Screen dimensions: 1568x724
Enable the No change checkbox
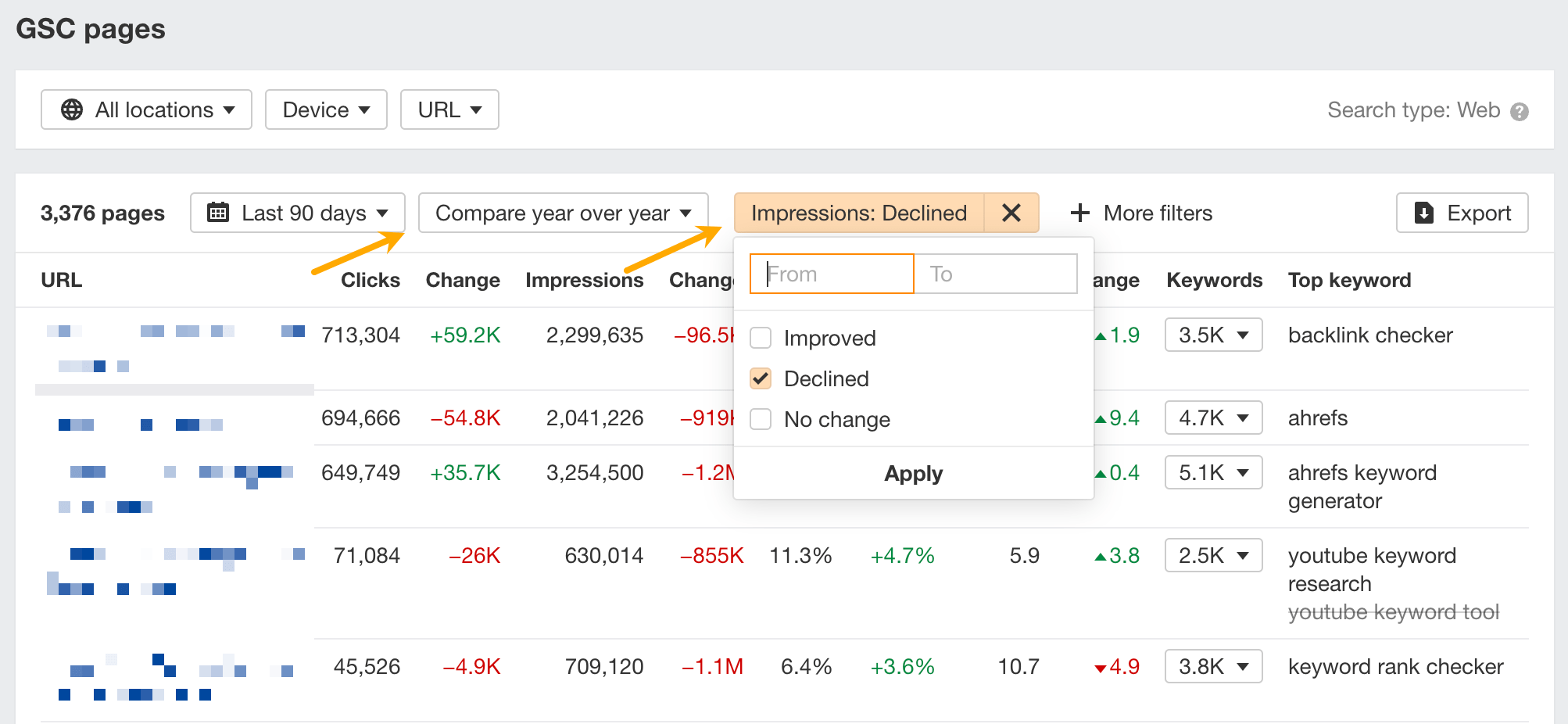[x=760, y=419]
